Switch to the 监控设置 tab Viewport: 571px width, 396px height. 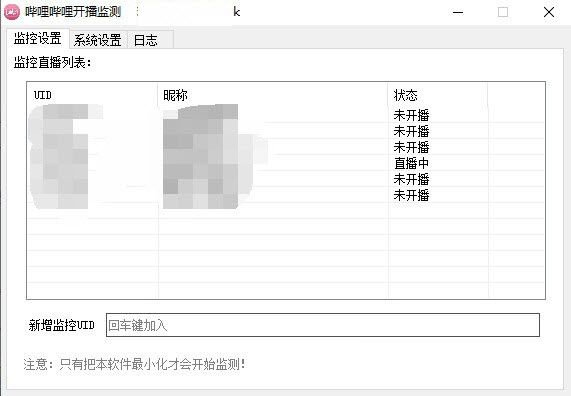(x=38, y=39)
